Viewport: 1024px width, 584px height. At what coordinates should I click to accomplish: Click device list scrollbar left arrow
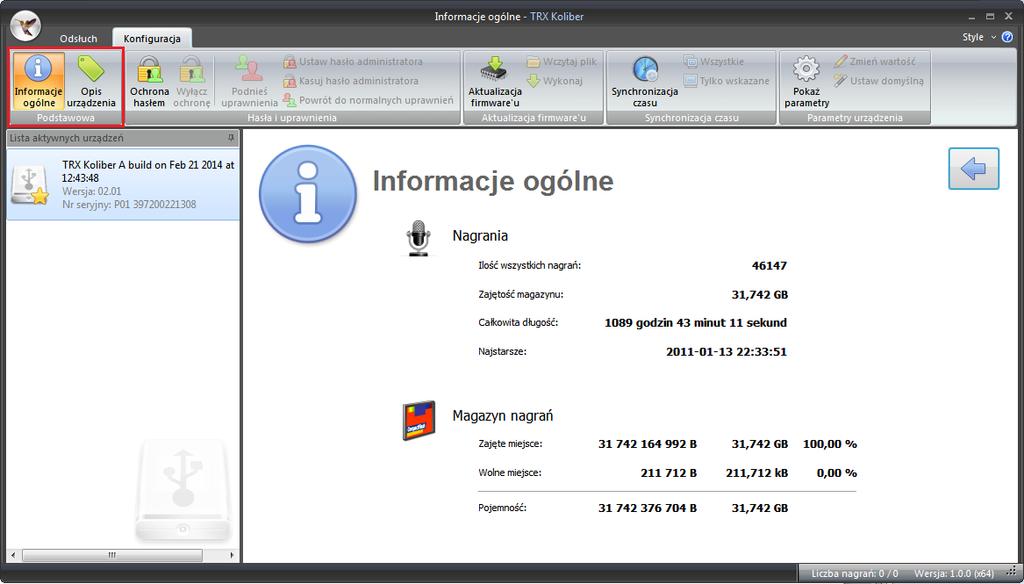pos(14,555)
